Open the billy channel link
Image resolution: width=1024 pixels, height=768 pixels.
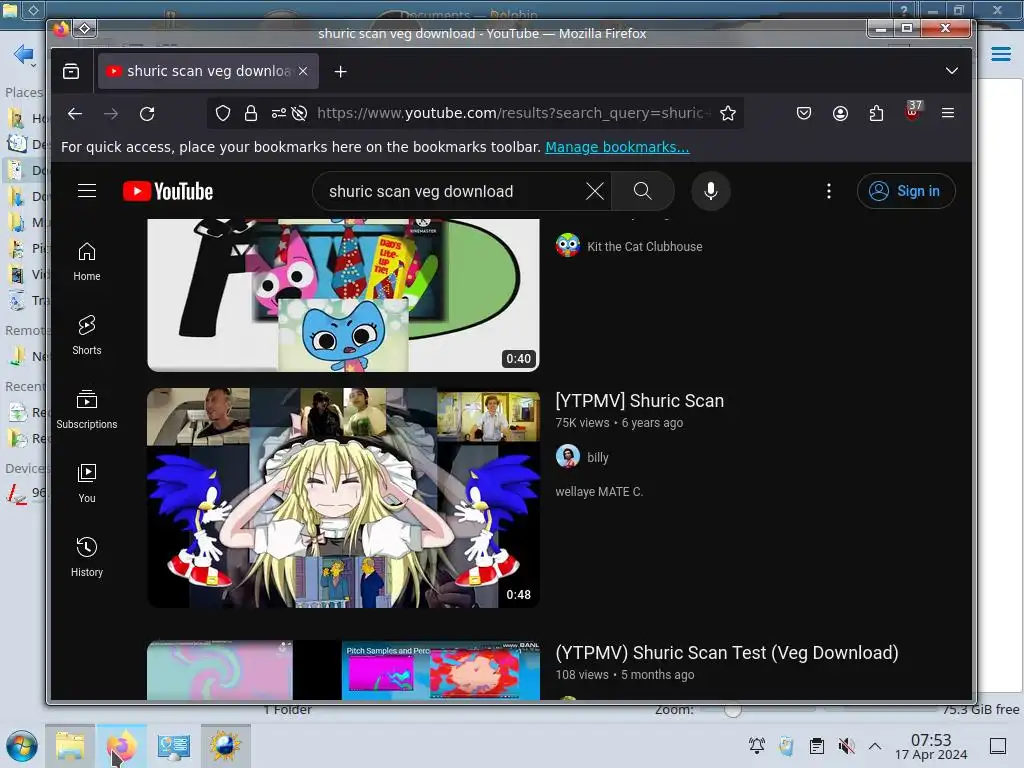click(597, 457)
